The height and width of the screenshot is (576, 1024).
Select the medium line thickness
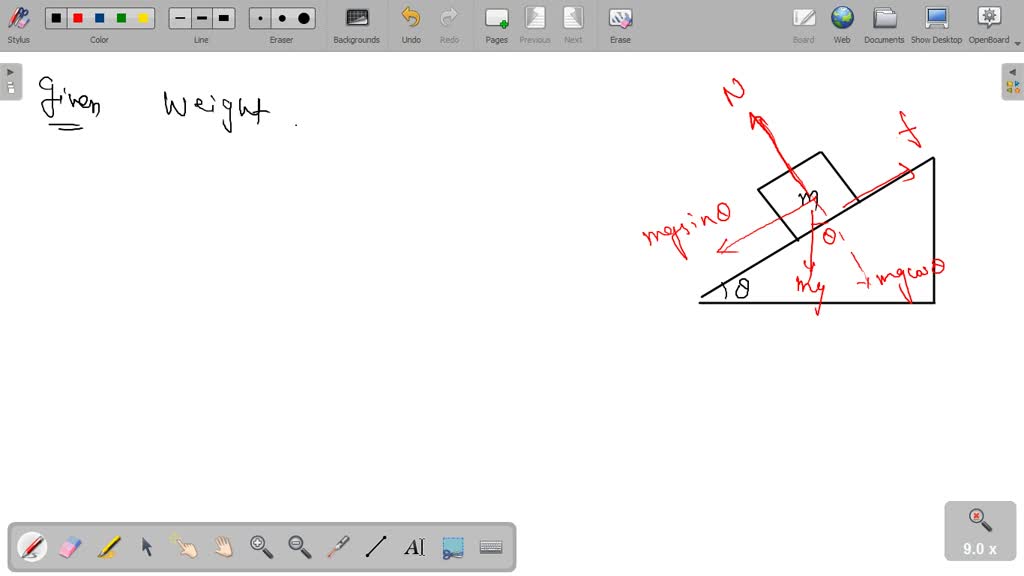coord(201,17)
